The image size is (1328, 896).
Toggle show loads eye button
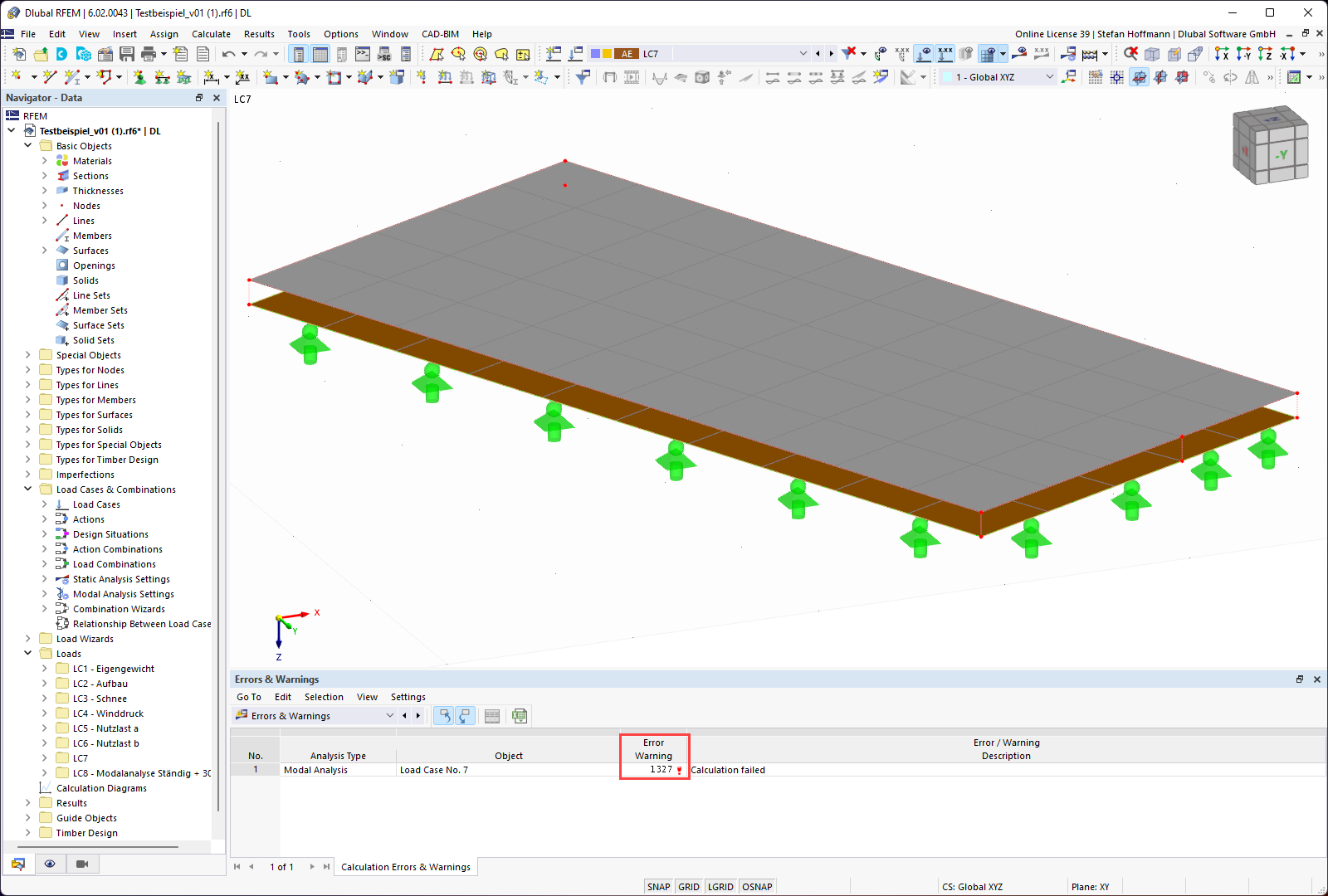point(923,54)
